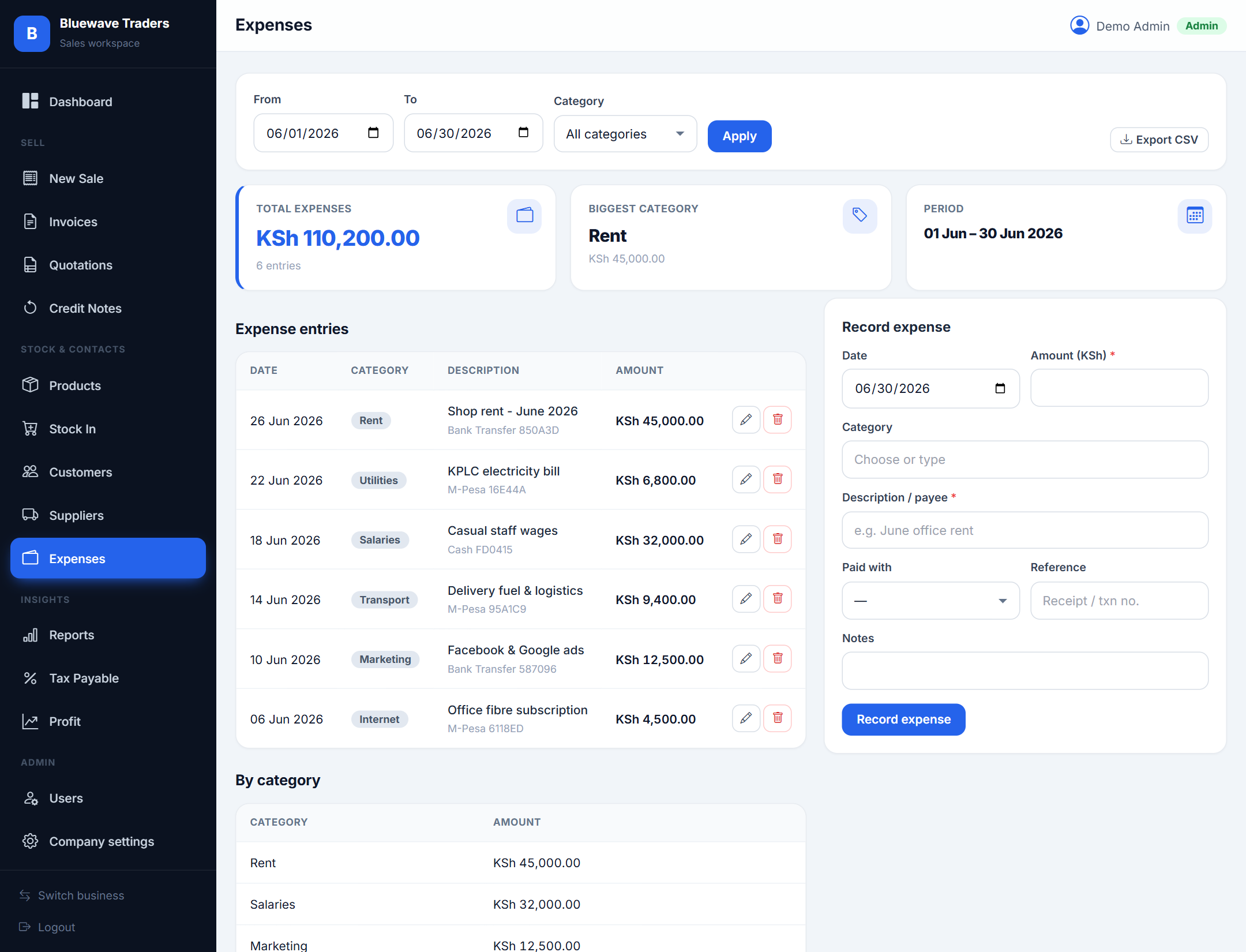Viewport: 1246px width, 952px height.
Task: Click the Company settings gear icon
Action: (30, 841)
